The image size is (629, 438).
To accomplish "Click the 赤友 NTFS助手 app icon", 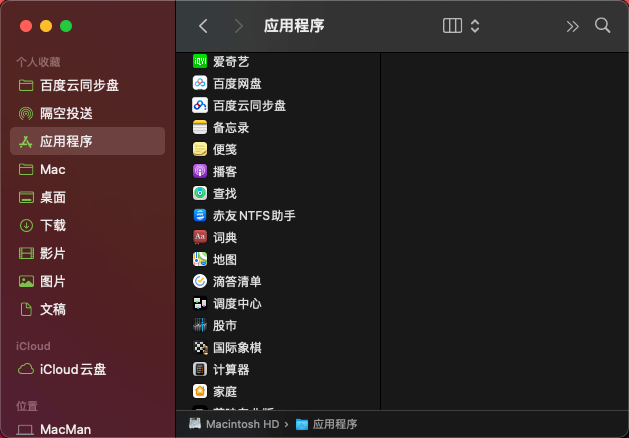I will click(x=200, y=215).
